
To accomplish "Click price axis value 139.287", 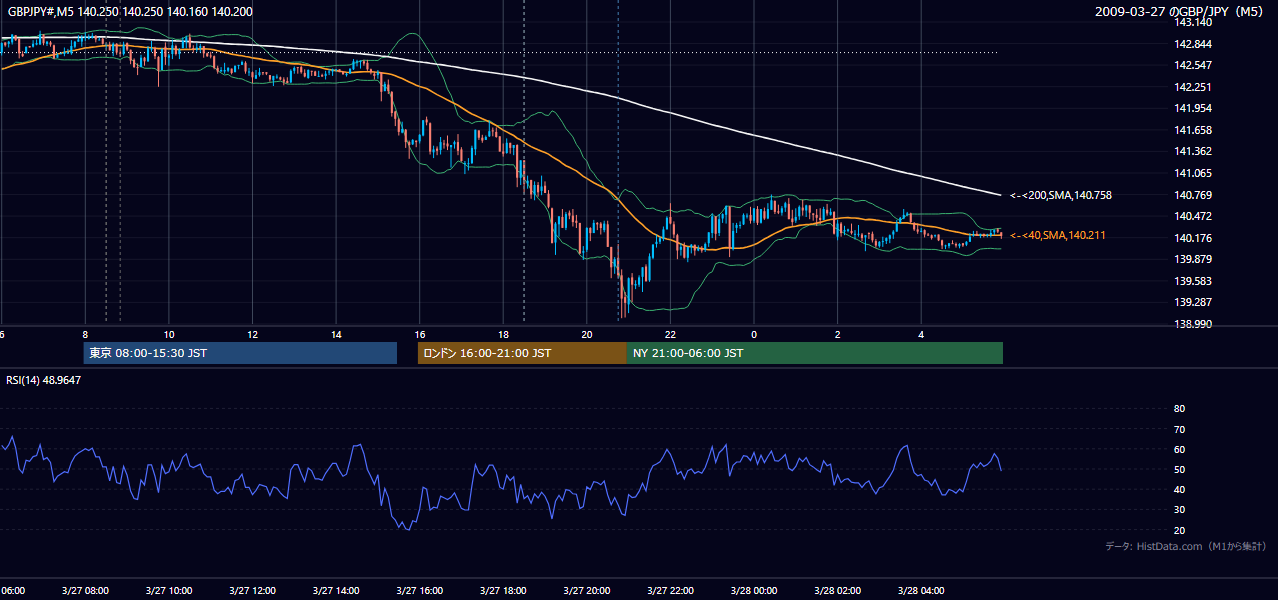I will [x=1192, y=302].
